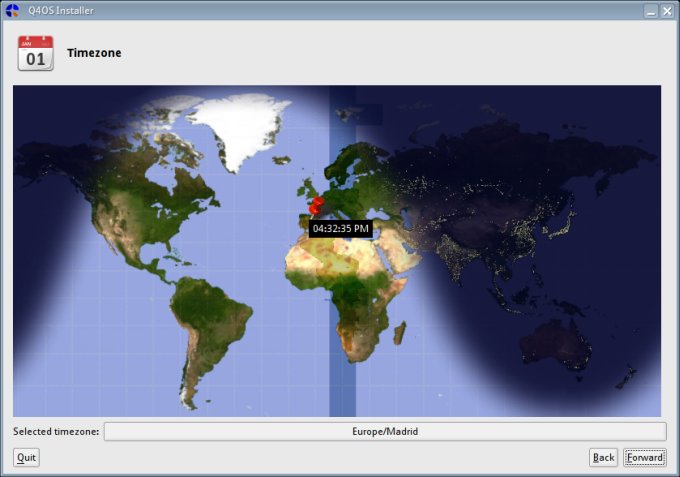Close the Q4OS Installer window
680x477 pixels.
click(667, 11)
